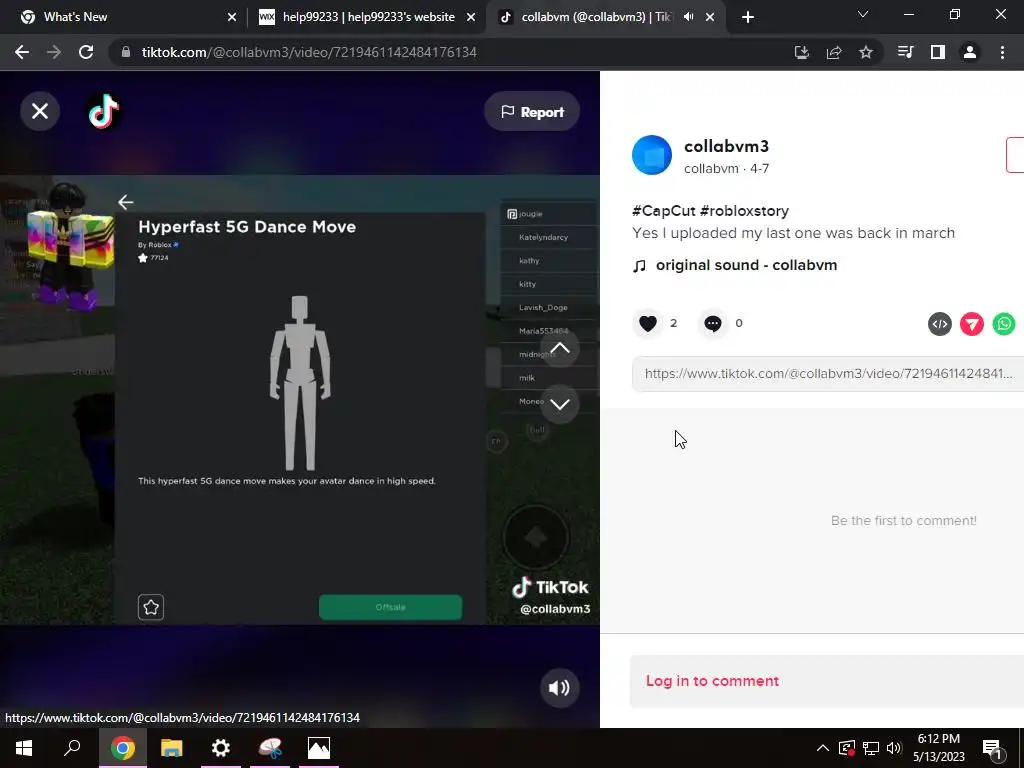
Task: Open original sound - collabvm
Action: coord(746,265)
